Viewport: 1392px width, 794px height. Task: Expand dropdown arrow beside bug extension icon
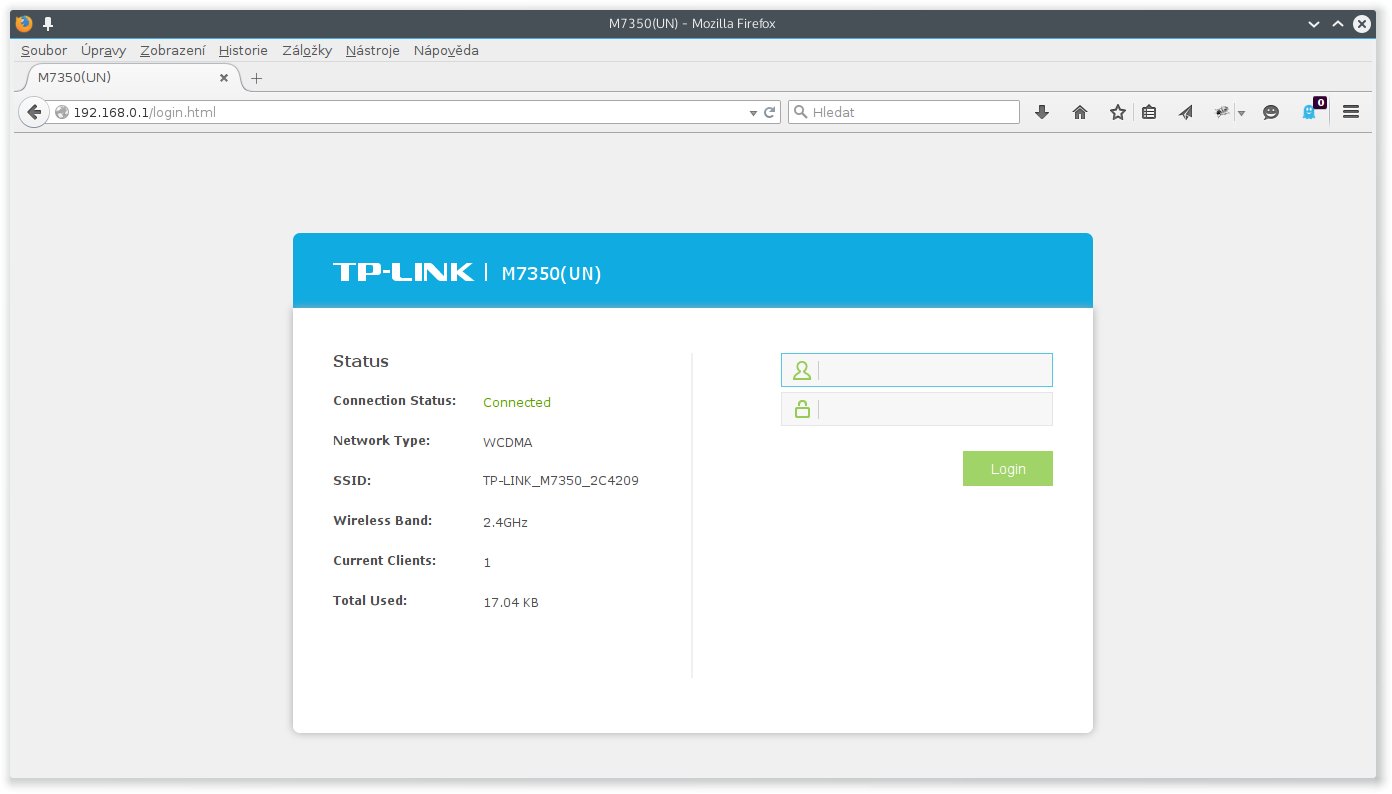[x=1241, y=113]
